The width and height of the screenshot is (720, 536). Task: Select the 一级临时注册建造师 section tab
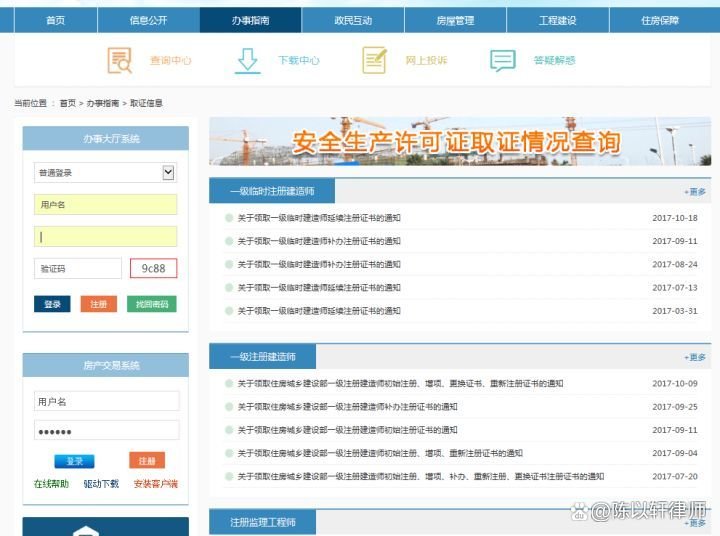(272, 191)
